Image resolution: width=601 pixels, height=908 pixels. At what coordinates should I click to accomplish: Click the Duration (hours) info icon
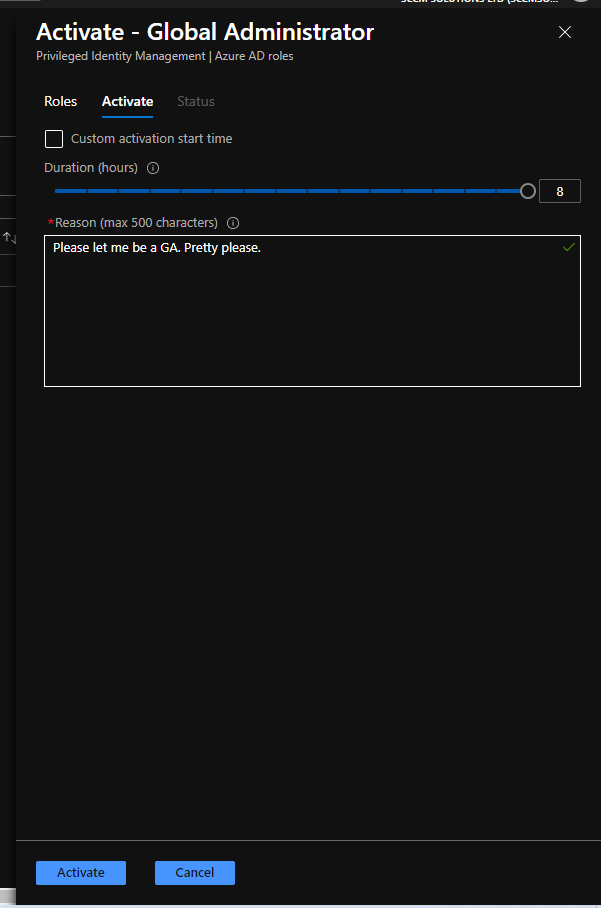[153, 168]
